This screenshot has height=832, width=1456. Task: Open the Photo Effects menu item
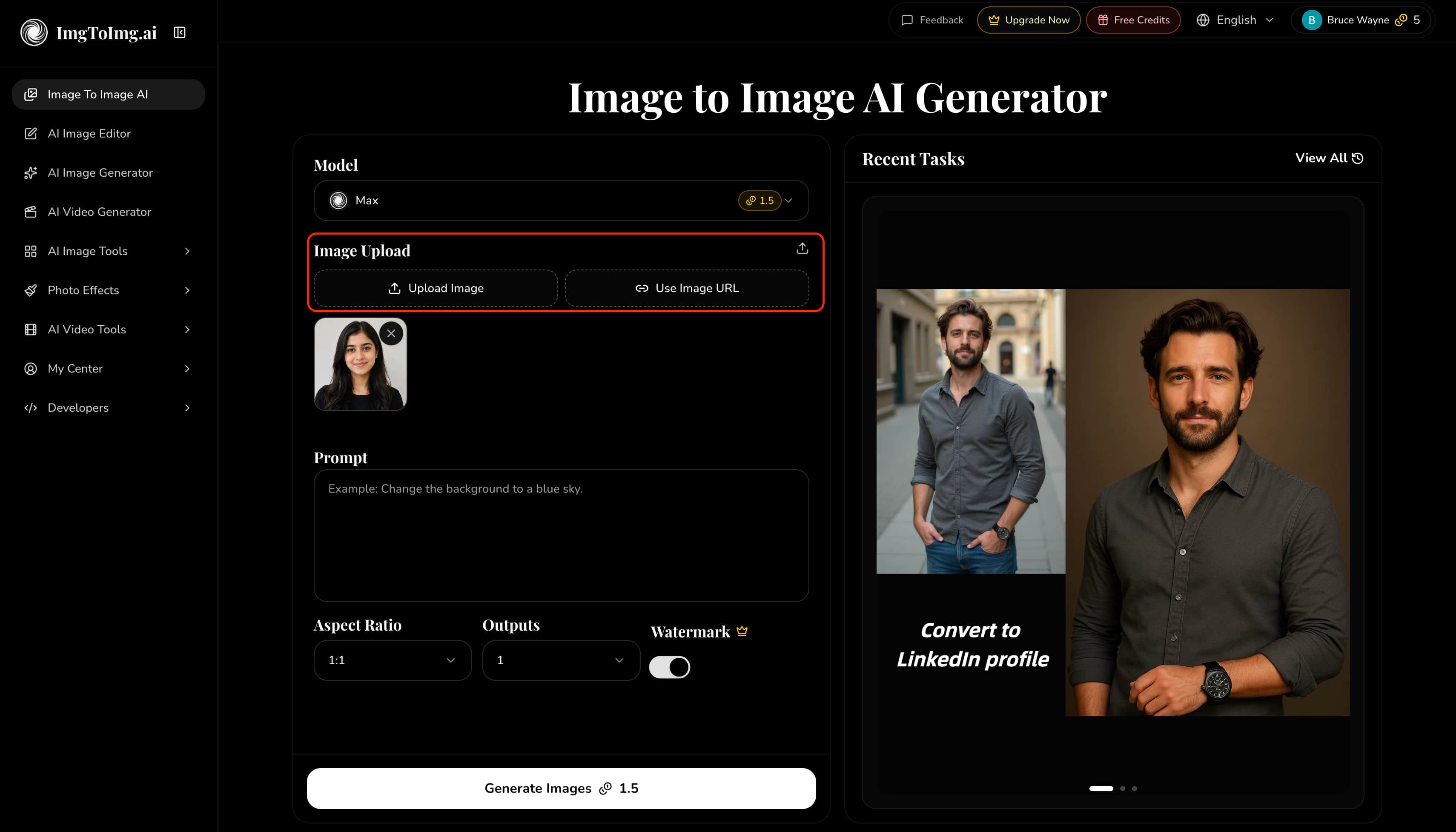109,290
